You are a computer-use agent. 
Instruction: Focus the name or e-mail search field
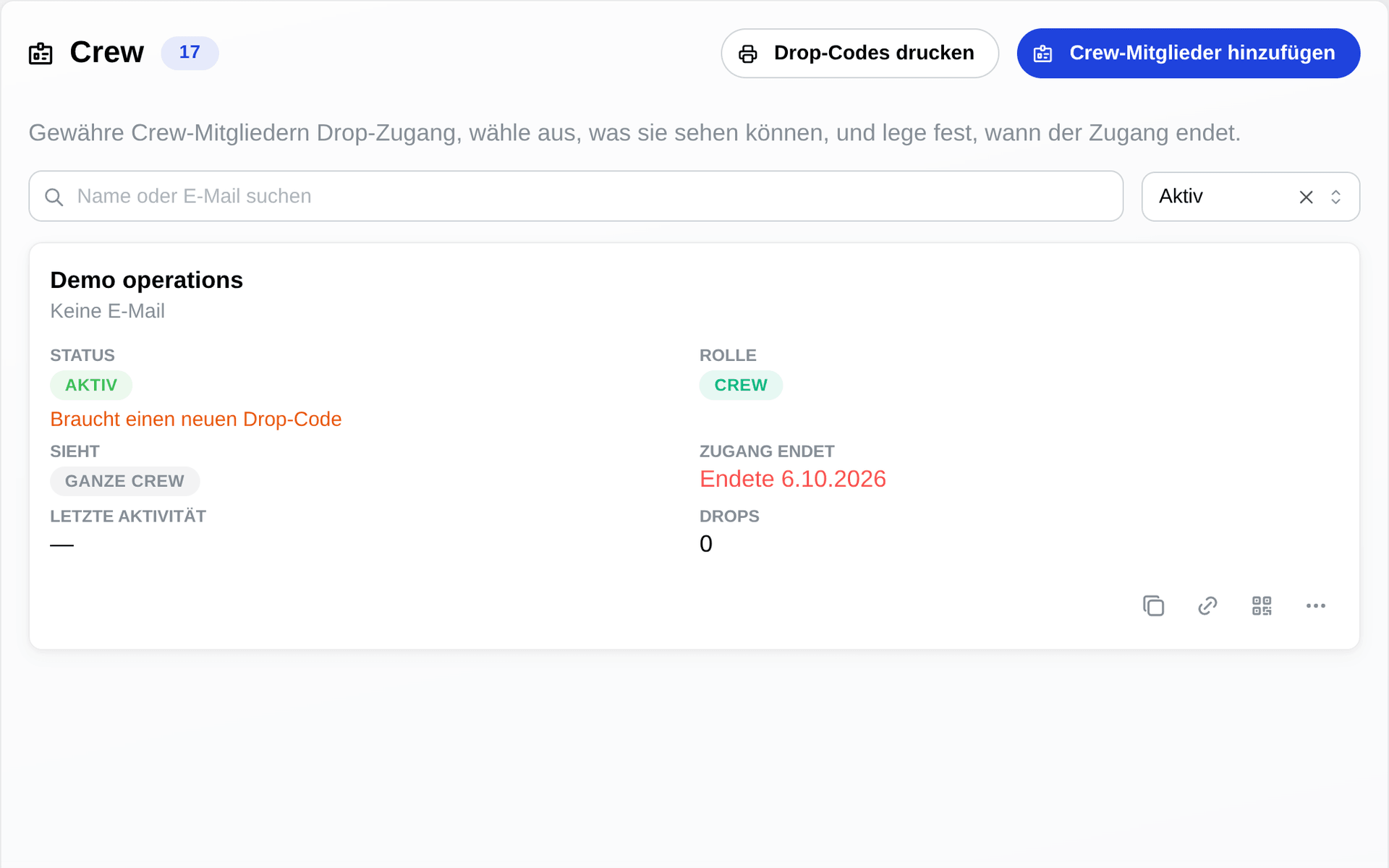coord(576,196)
